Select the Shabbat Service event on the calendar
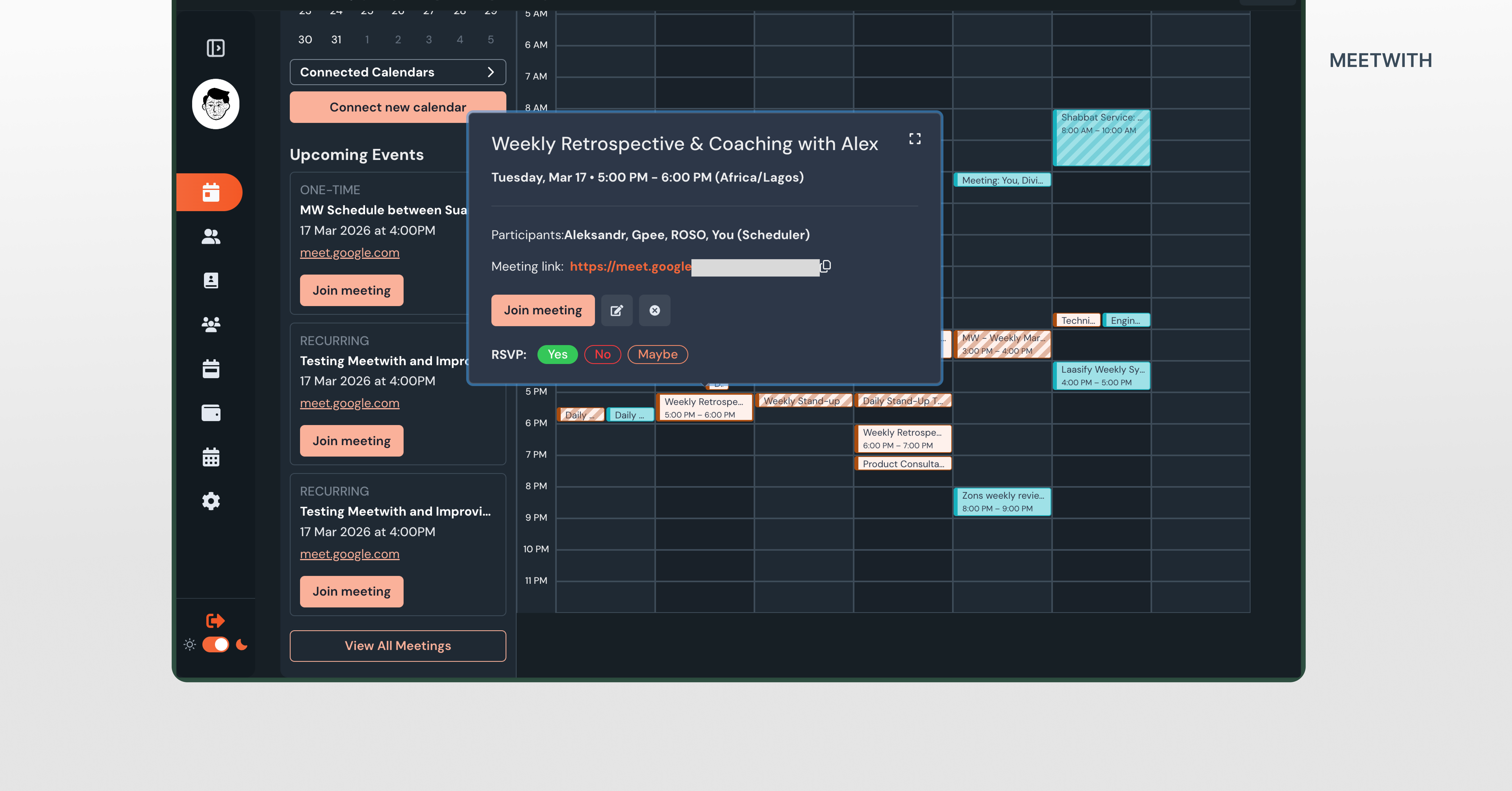The height and width of the screenshot is (791, 1512). pyautogui.click(x=1101, y=138)
